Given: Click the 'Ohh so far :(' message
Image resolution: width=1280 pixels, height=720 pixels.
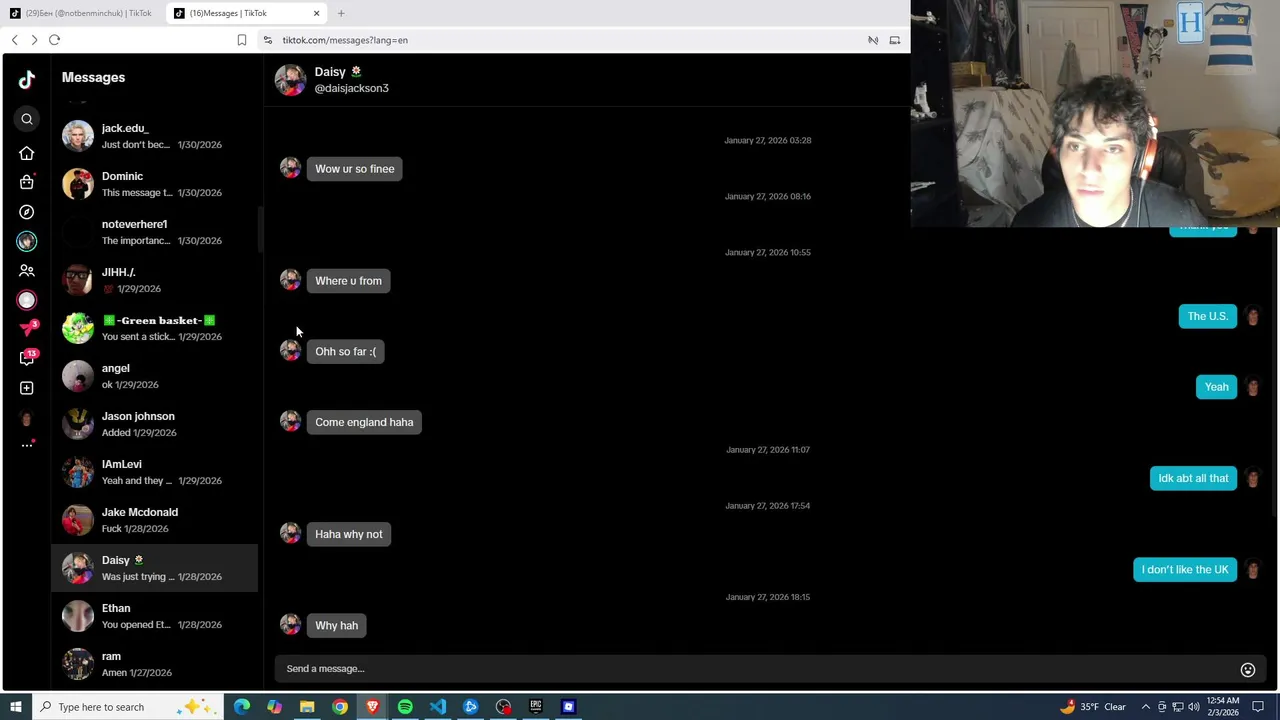Looking at the screenshot, I should (346, 352).
